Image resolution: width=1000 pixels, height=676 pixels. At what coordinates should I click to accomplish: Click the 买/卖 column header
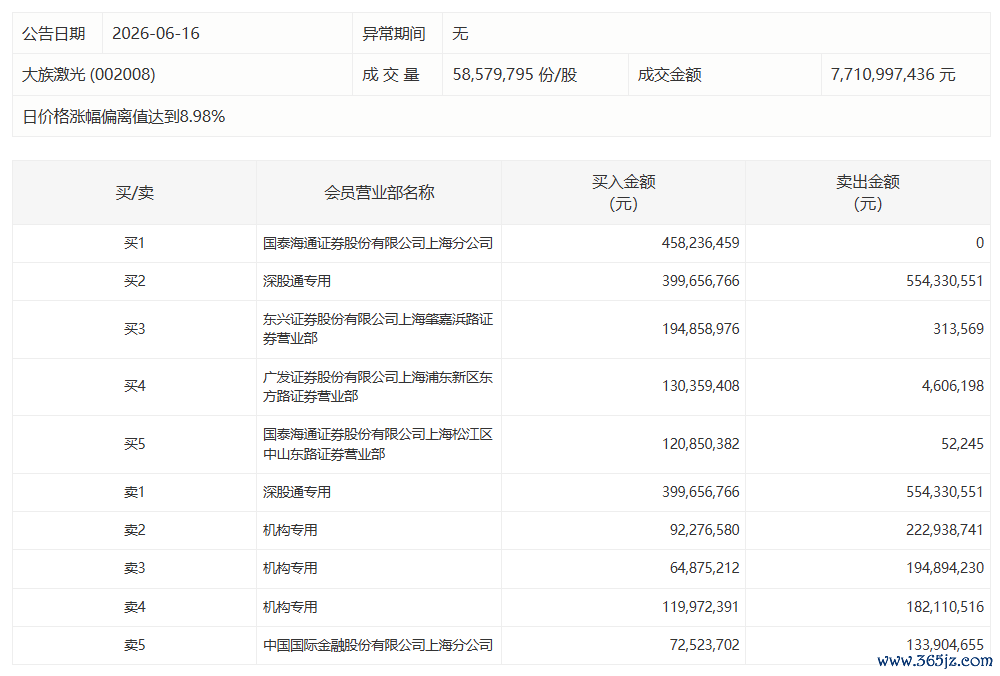(x=135, y=193)
